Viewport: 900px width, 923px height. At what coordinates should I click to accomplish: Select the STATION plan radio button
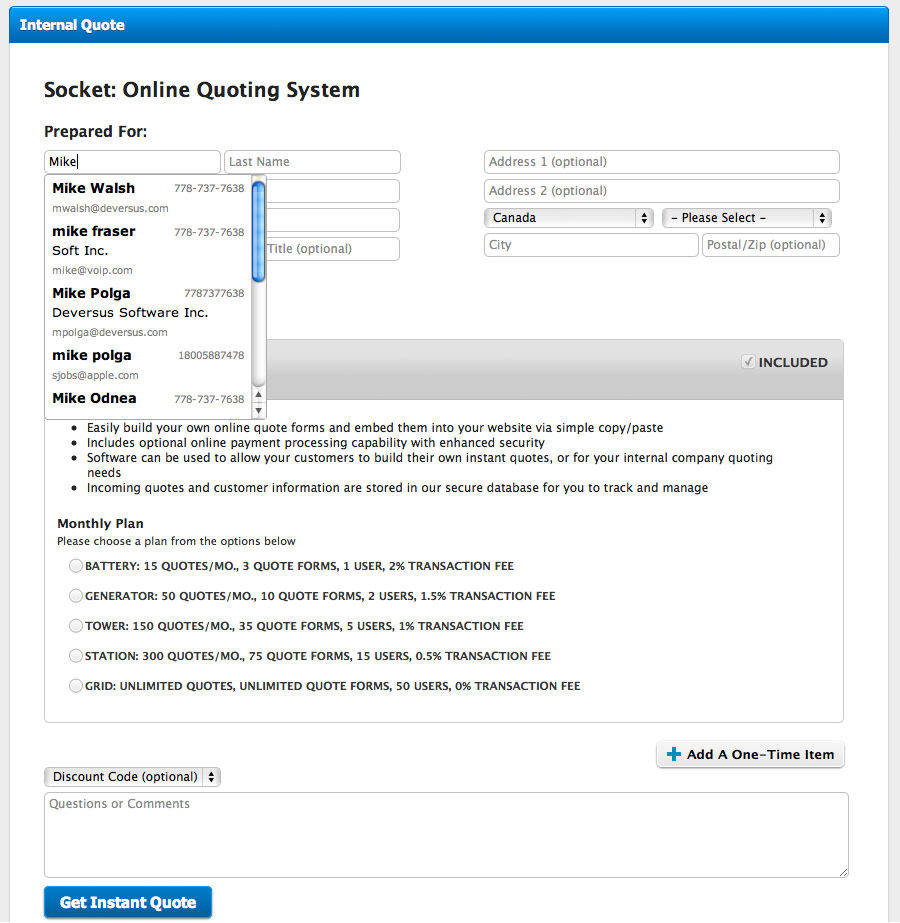pos(76,656)
